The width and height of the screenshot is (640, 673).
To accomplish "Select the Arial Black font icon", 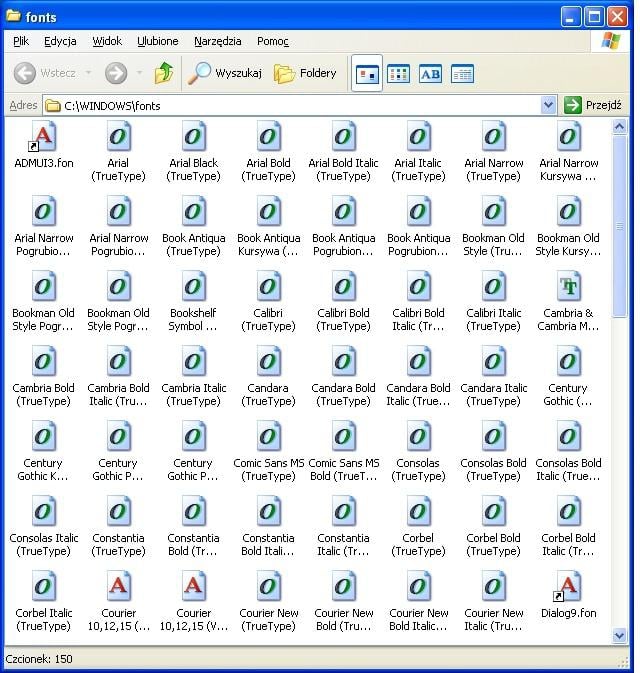I will pos(193,138).
